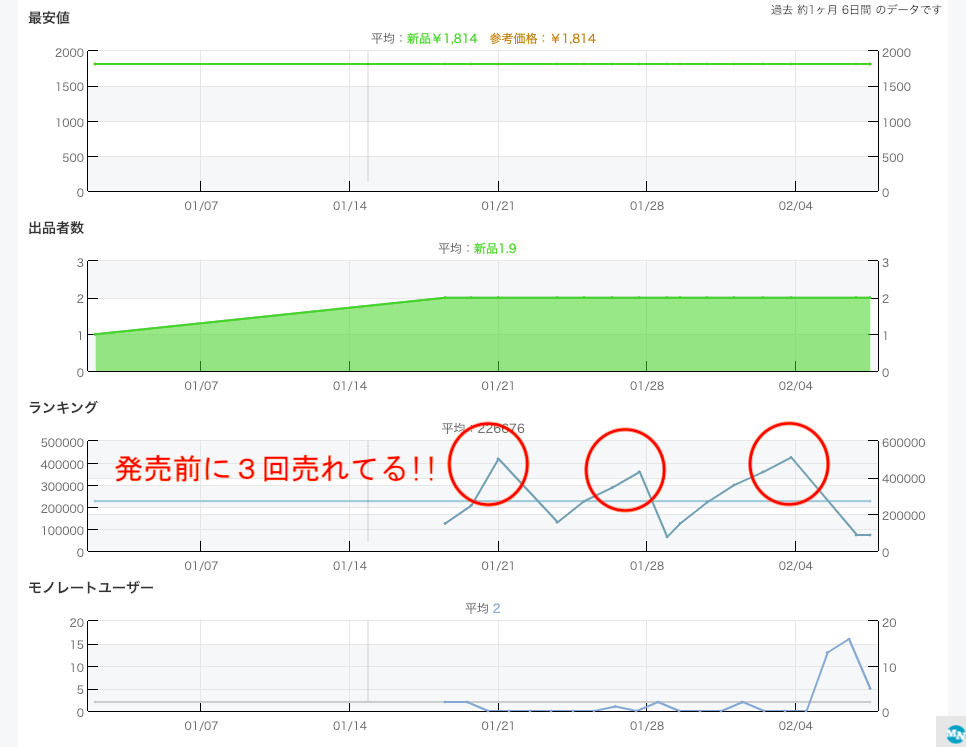Click the user chart peak after 02/04
The image size is (966, 747).
coord(849,639)
